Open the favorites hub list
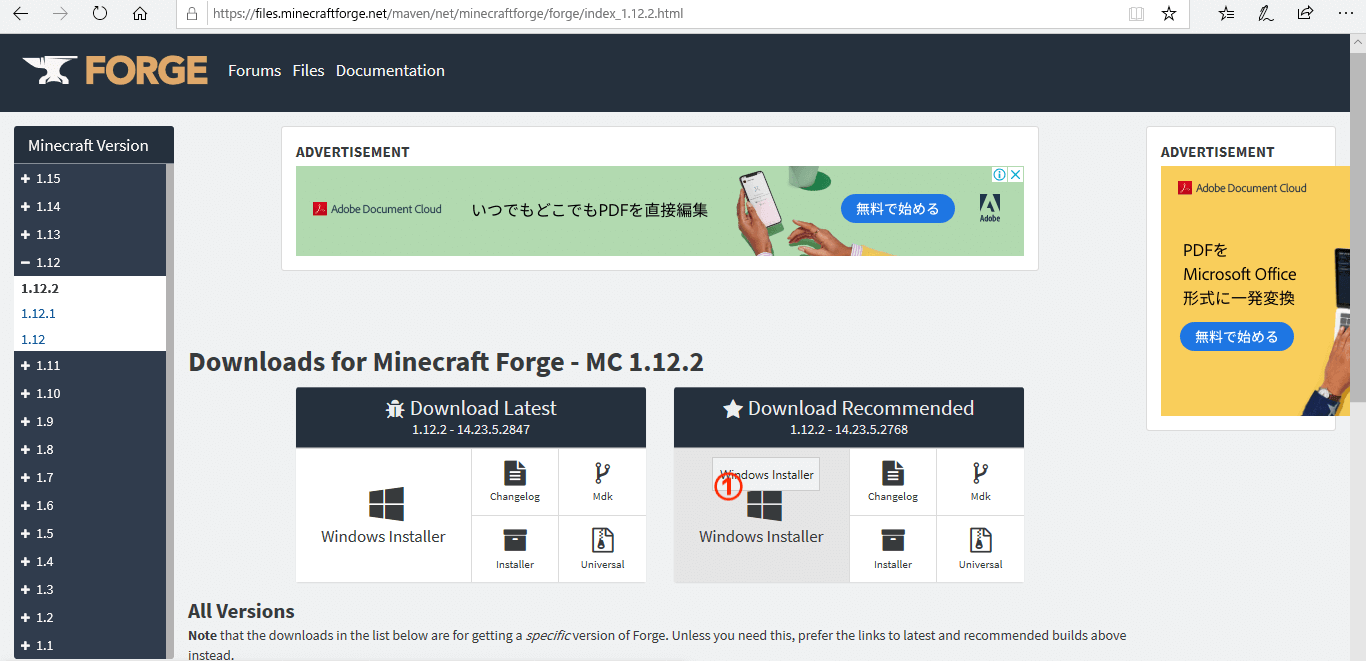1366x661 pixels. (x=1227, y=14)
